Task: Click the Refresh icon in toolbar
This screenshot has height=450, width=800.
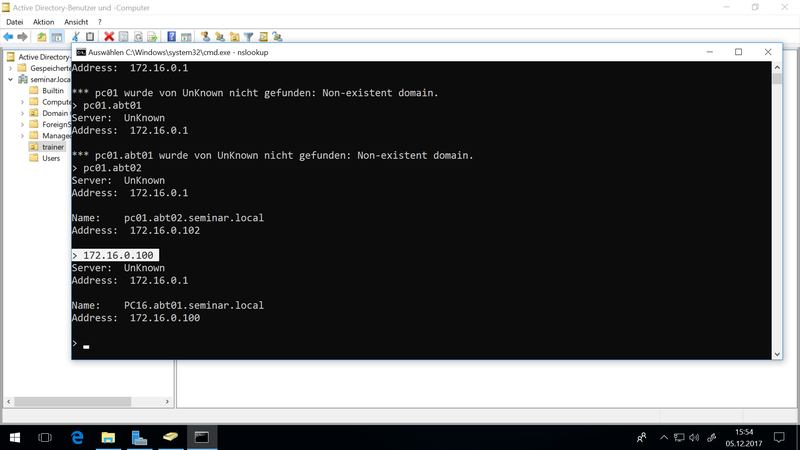Action: [138, 37]
